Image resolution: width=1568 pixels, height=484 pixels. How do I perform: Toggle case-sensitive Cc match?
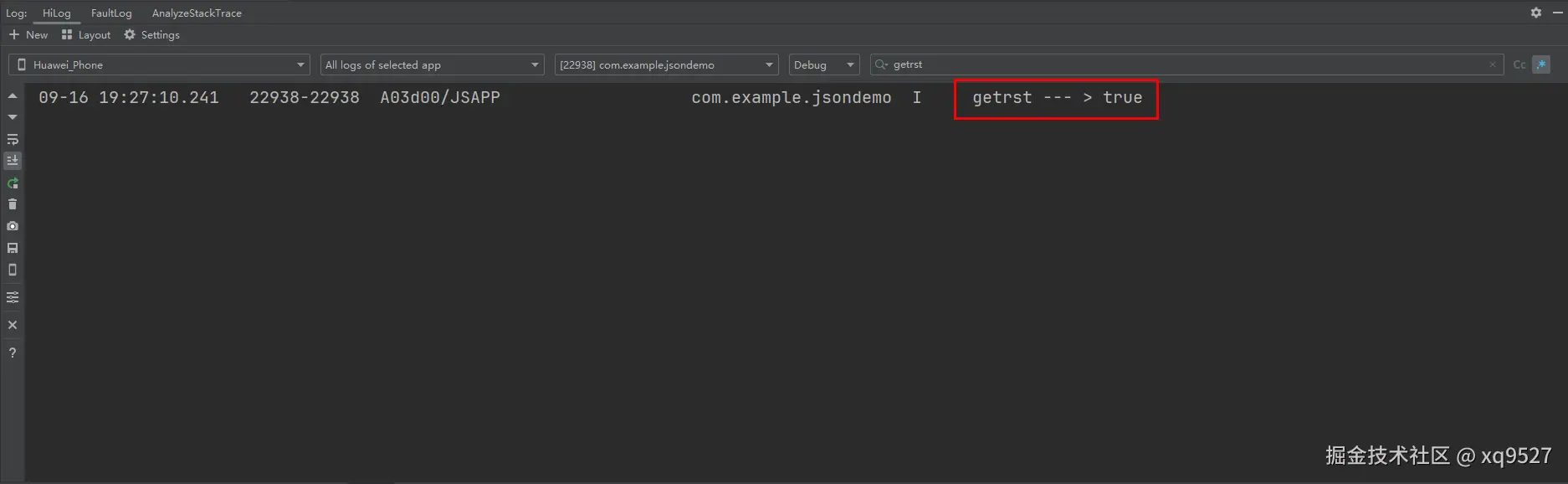click(x=1519, y=64)
